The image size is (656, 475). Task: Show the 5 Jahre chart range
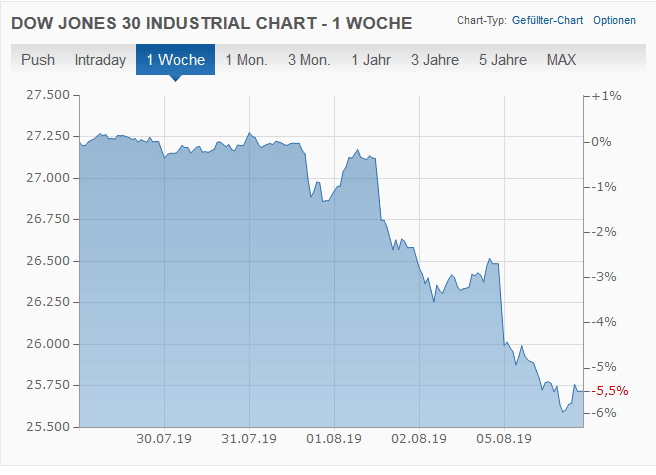click(503, 60)
